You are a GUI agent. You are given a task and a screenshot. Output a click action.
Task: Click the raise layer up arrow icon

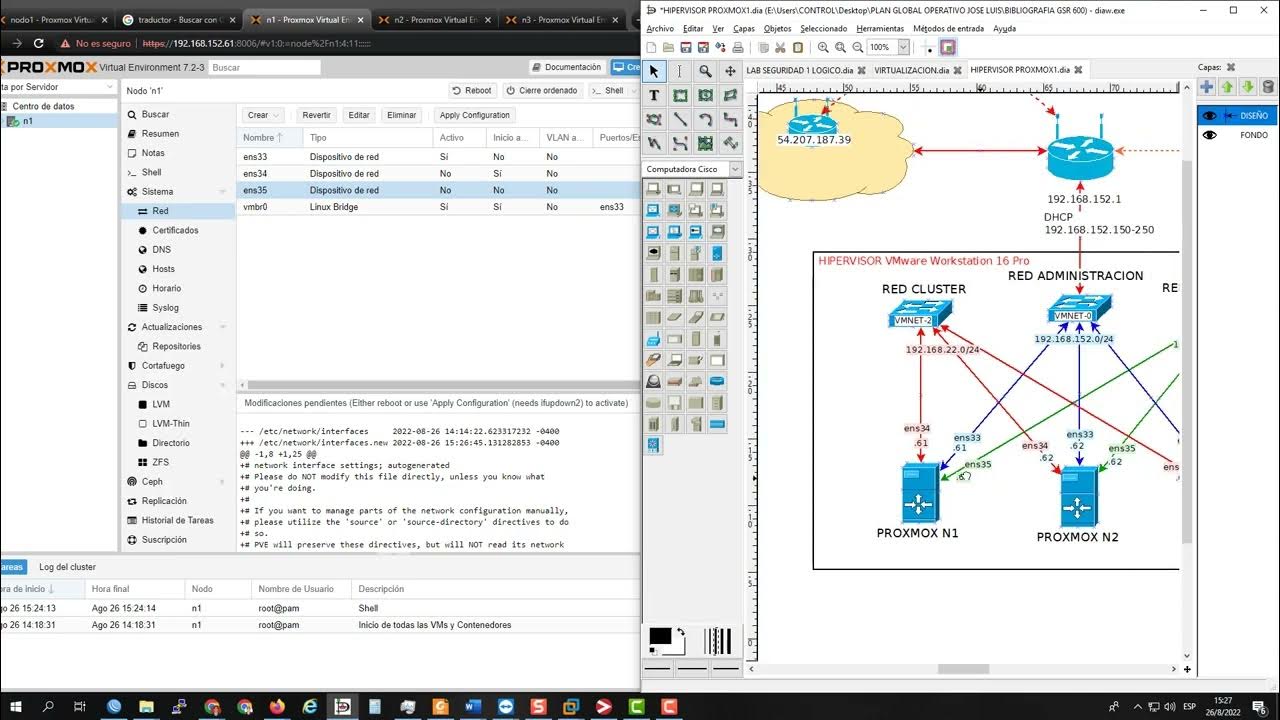pyautogui.click(x=1227, y=88)
